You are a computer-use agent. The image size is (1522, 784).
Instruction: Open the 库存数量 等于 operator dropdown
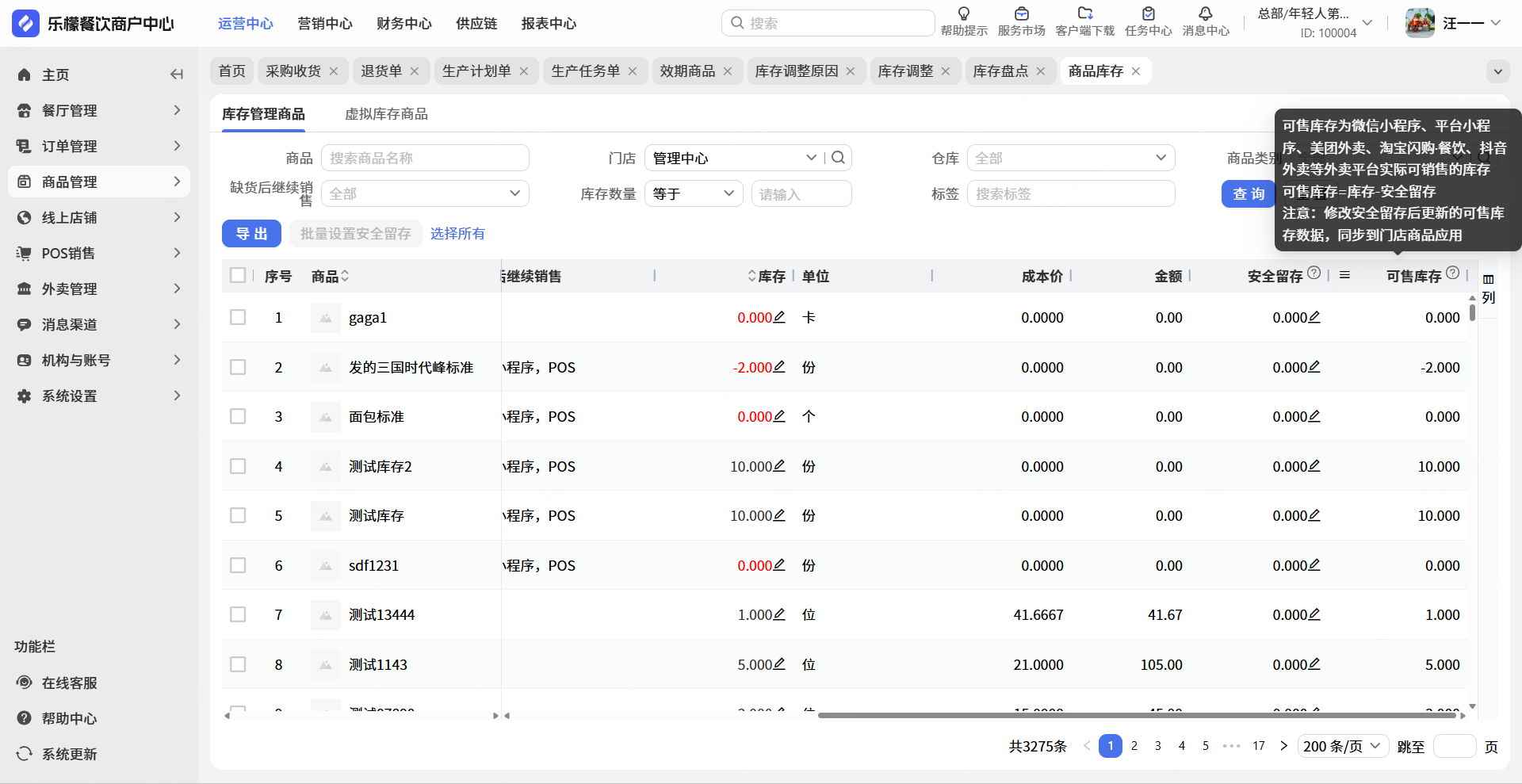click(694, 193)
